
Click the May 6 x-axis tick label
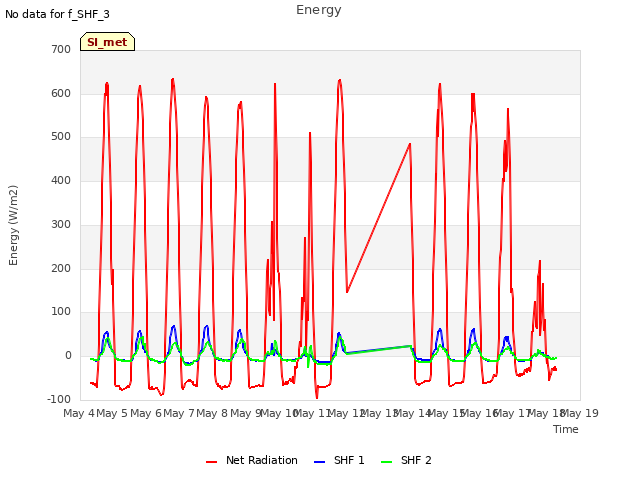tap(146, 413)
